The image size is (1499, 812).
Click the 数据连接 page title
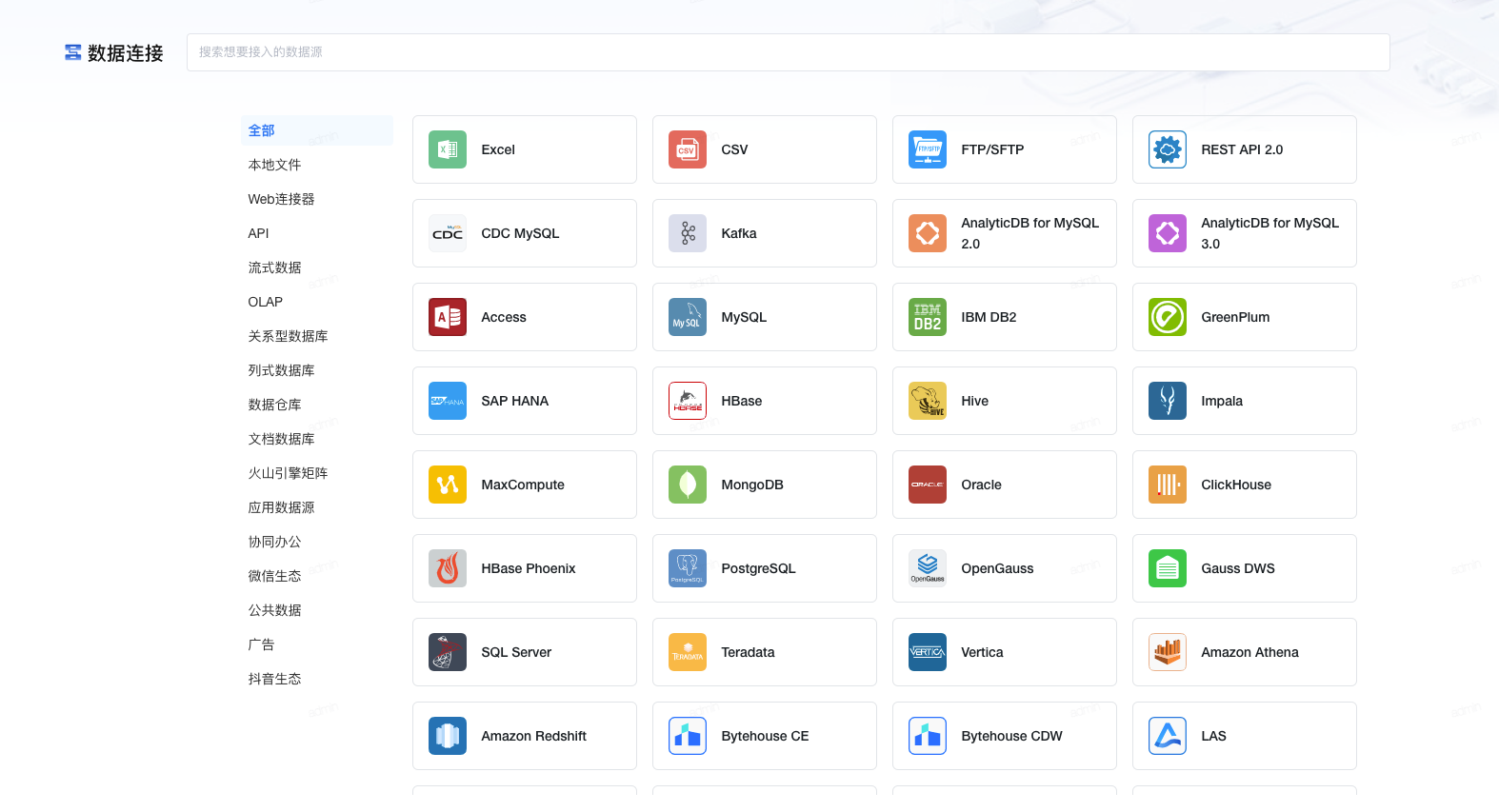[x=126, y=53]
